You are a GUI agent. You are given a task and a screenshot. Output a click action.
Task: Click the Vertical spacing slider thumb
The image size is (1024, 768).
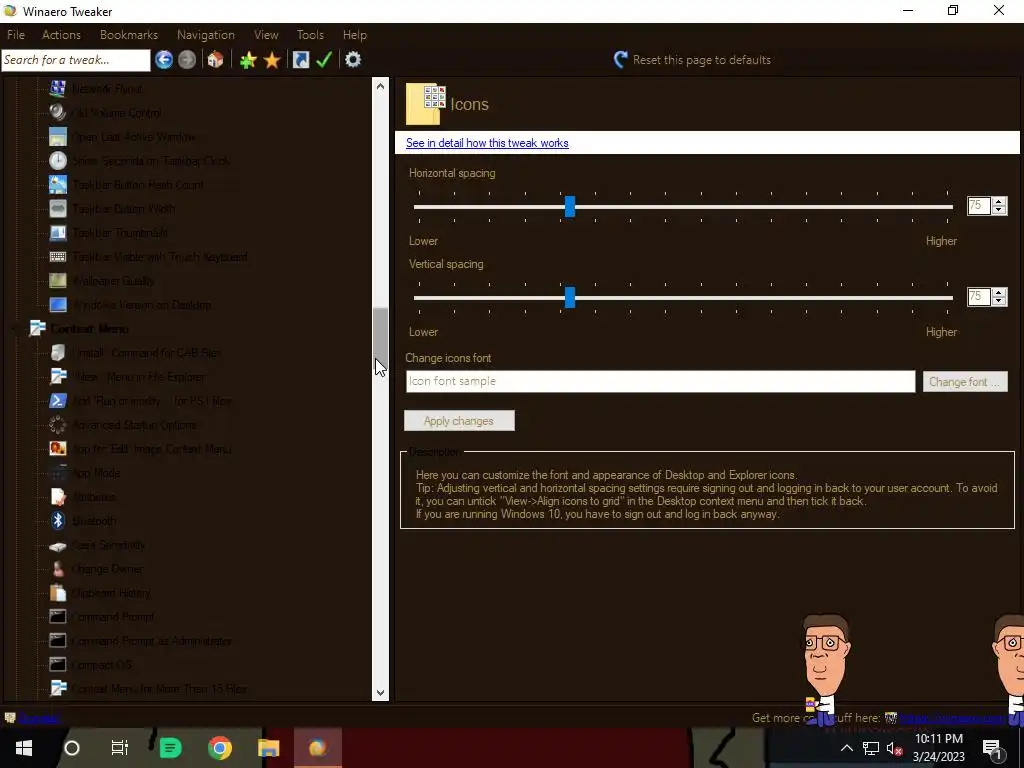(570, 297)
